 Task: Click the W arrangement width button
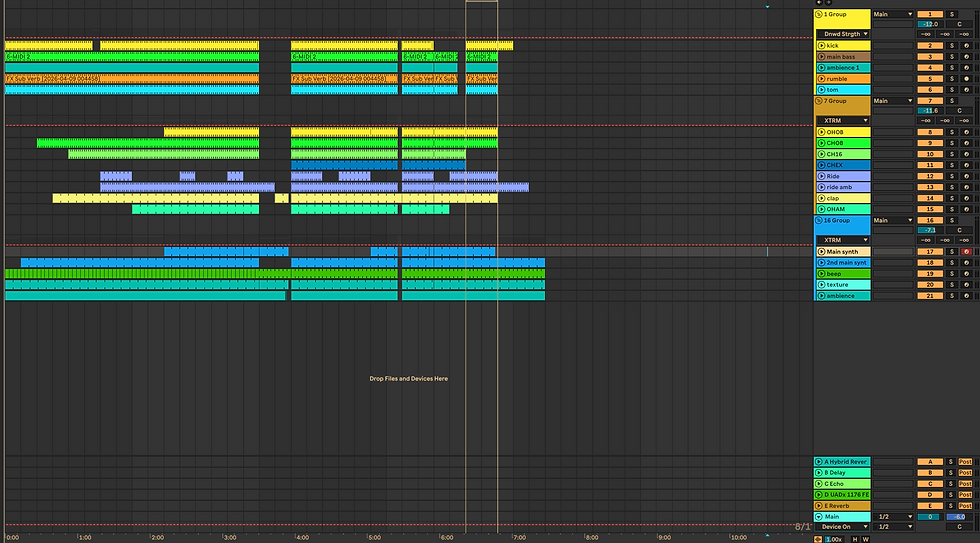point(866,539)
